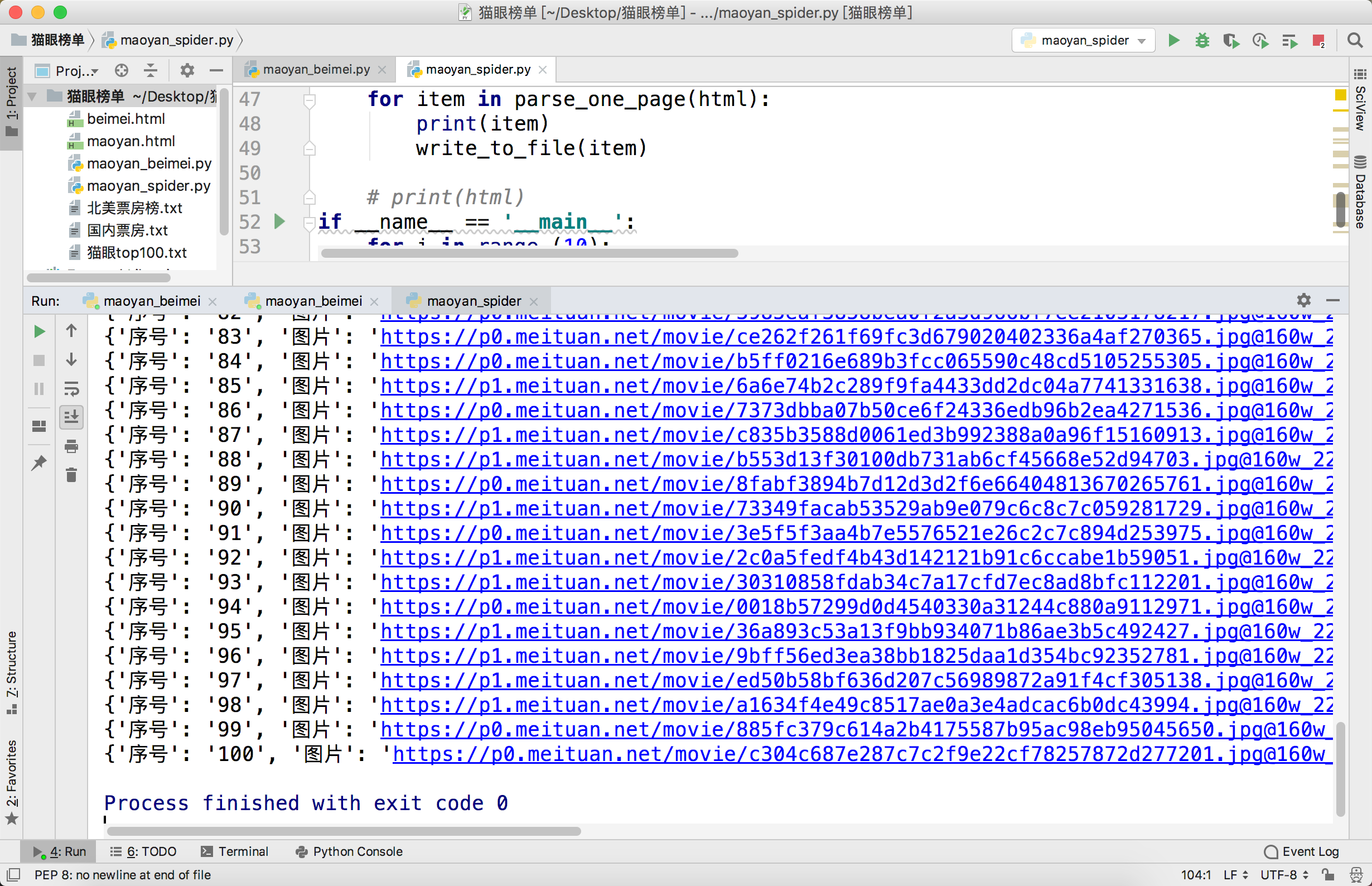The image size is (1372, 886).
Task: Collapse the 猫眼榜单 project folder
Action: [x=33, y=96]
